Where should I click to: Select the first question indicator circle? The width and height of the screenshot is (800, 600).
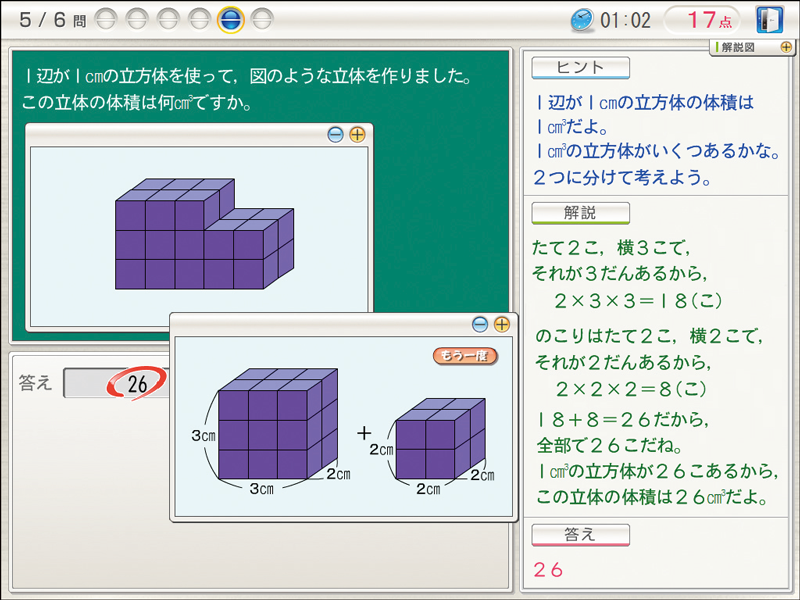107,18
